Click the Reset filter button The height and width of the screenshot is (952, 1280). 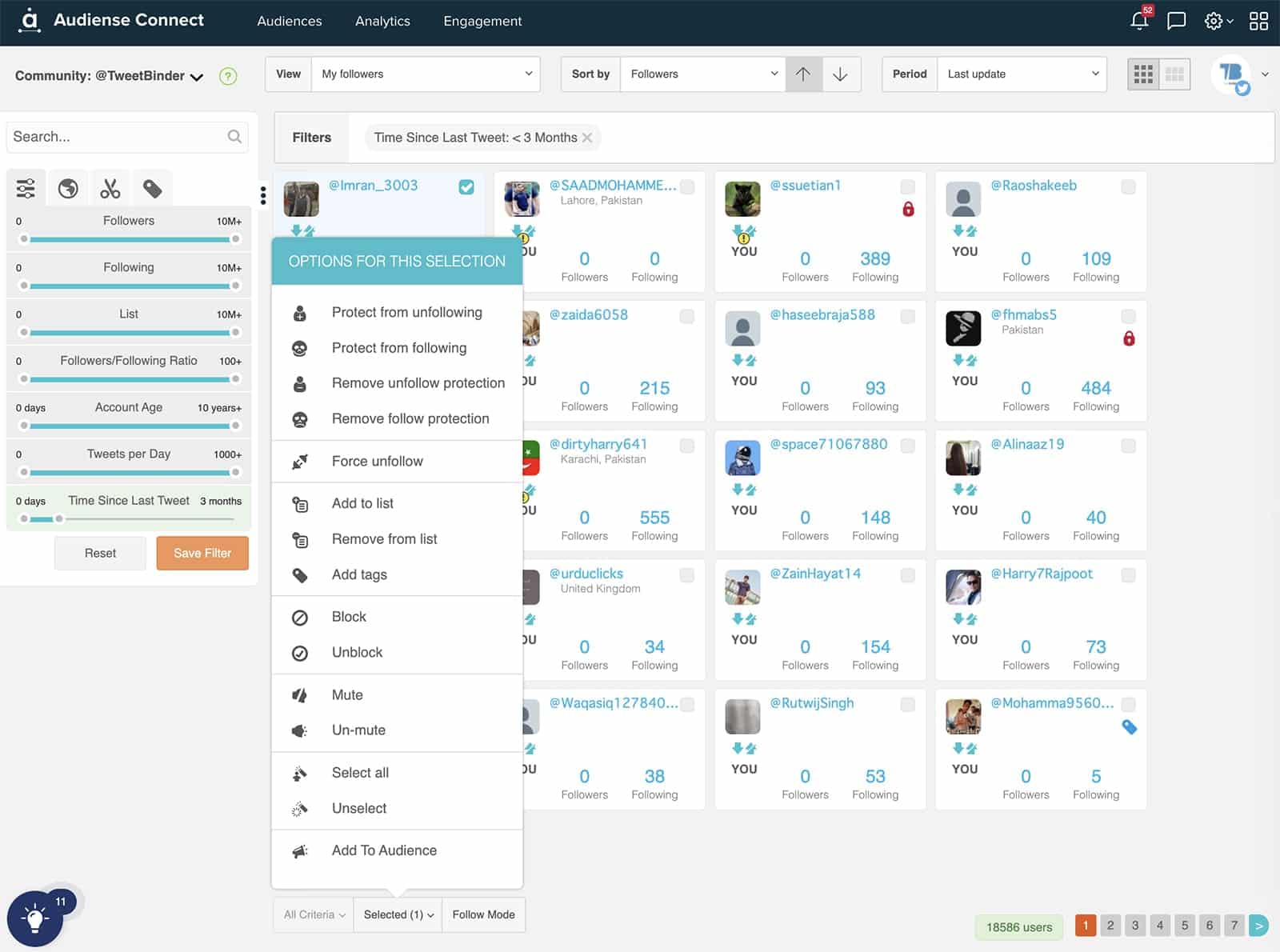tap(100, 553)
